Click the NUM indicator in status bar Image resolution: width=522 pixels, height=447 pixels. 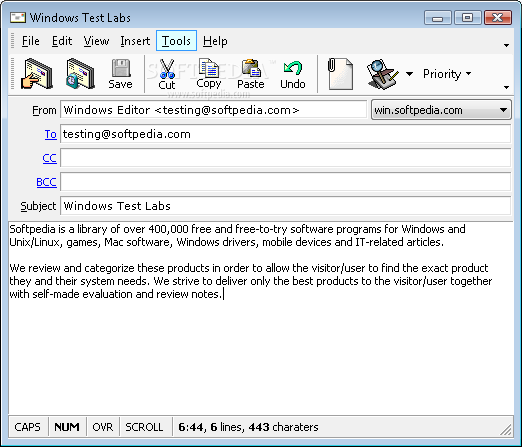(x=67, y=427)
